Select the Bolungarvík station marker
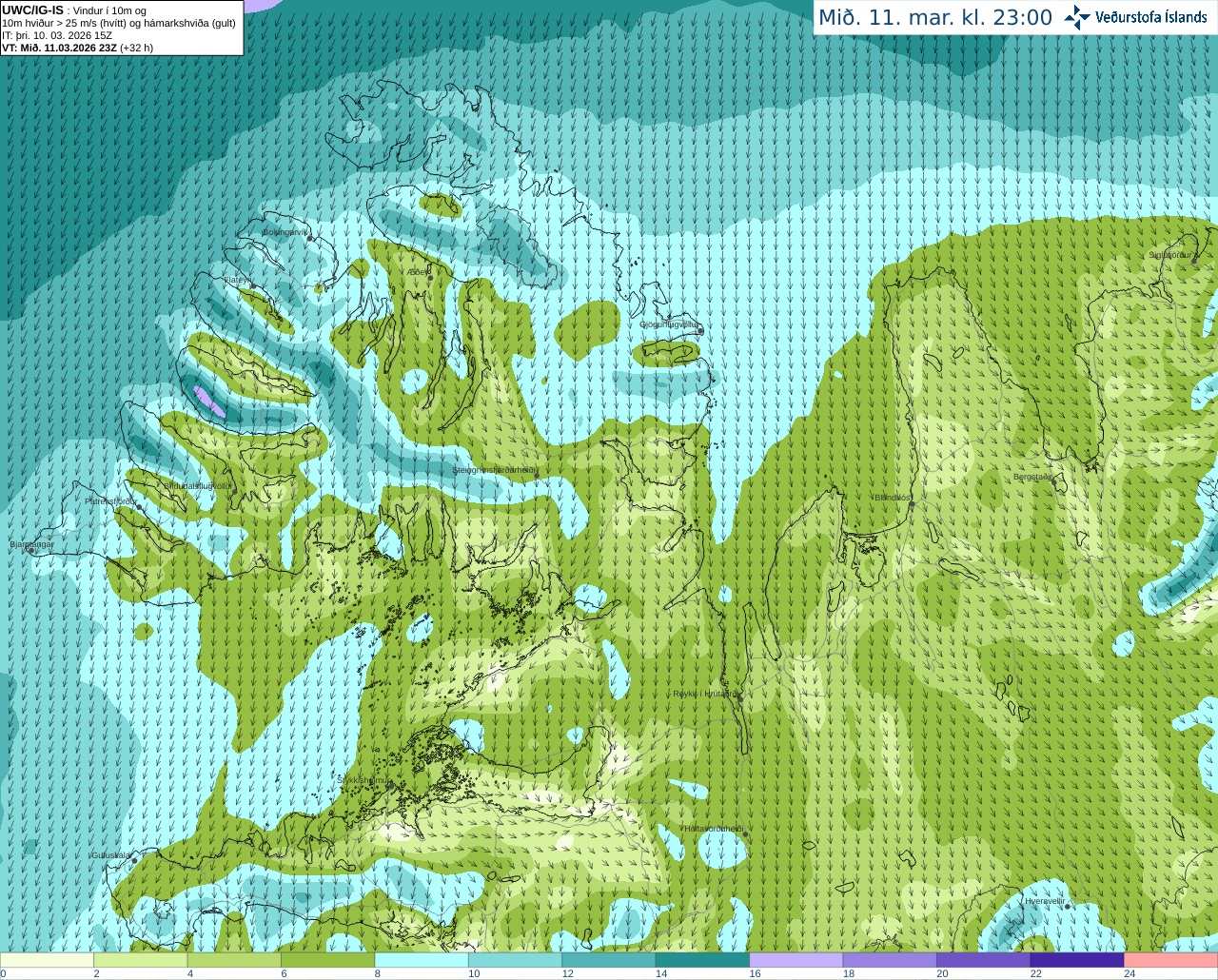Screen dimensions: 1218x980 coord(310,238)
